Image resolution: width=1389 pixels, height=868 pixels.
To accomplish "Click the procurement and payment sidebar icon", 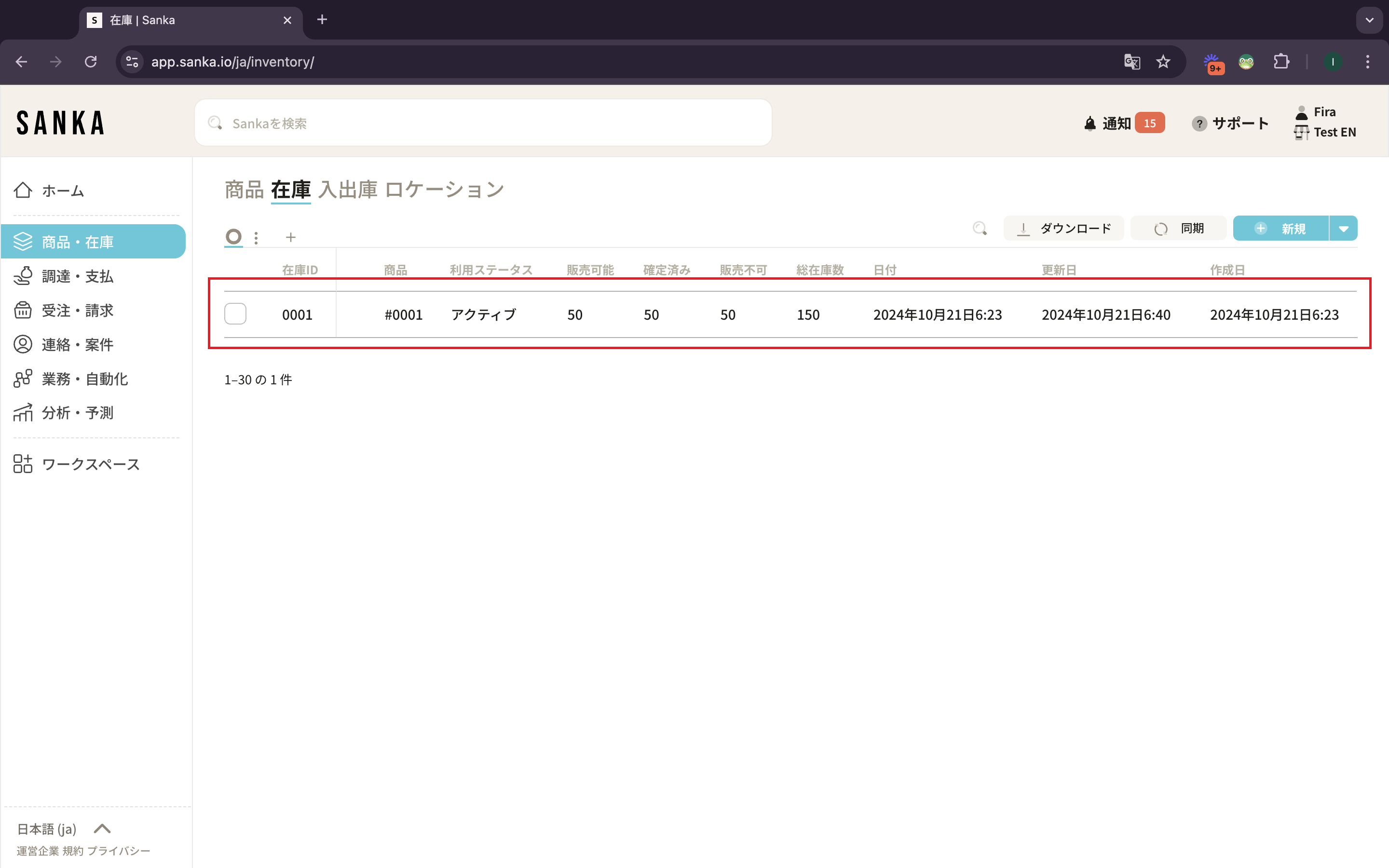I will tap(23, 276).
